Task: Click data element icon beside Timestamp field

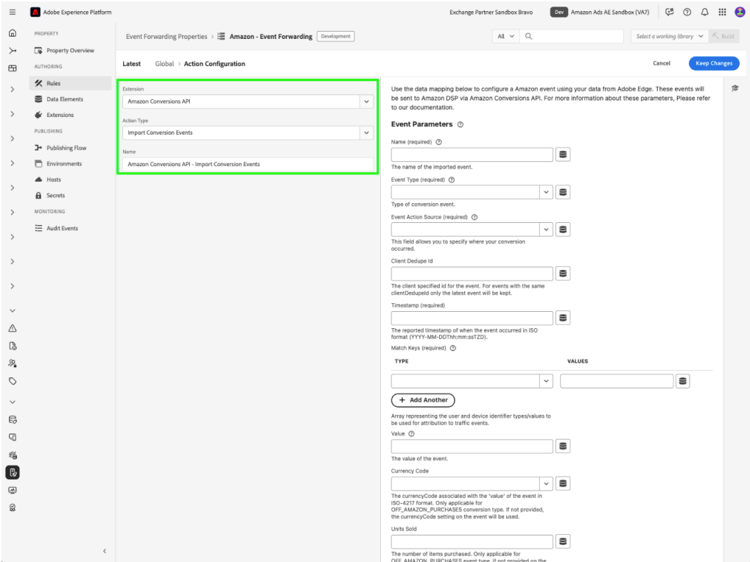Action: (563, 318)
